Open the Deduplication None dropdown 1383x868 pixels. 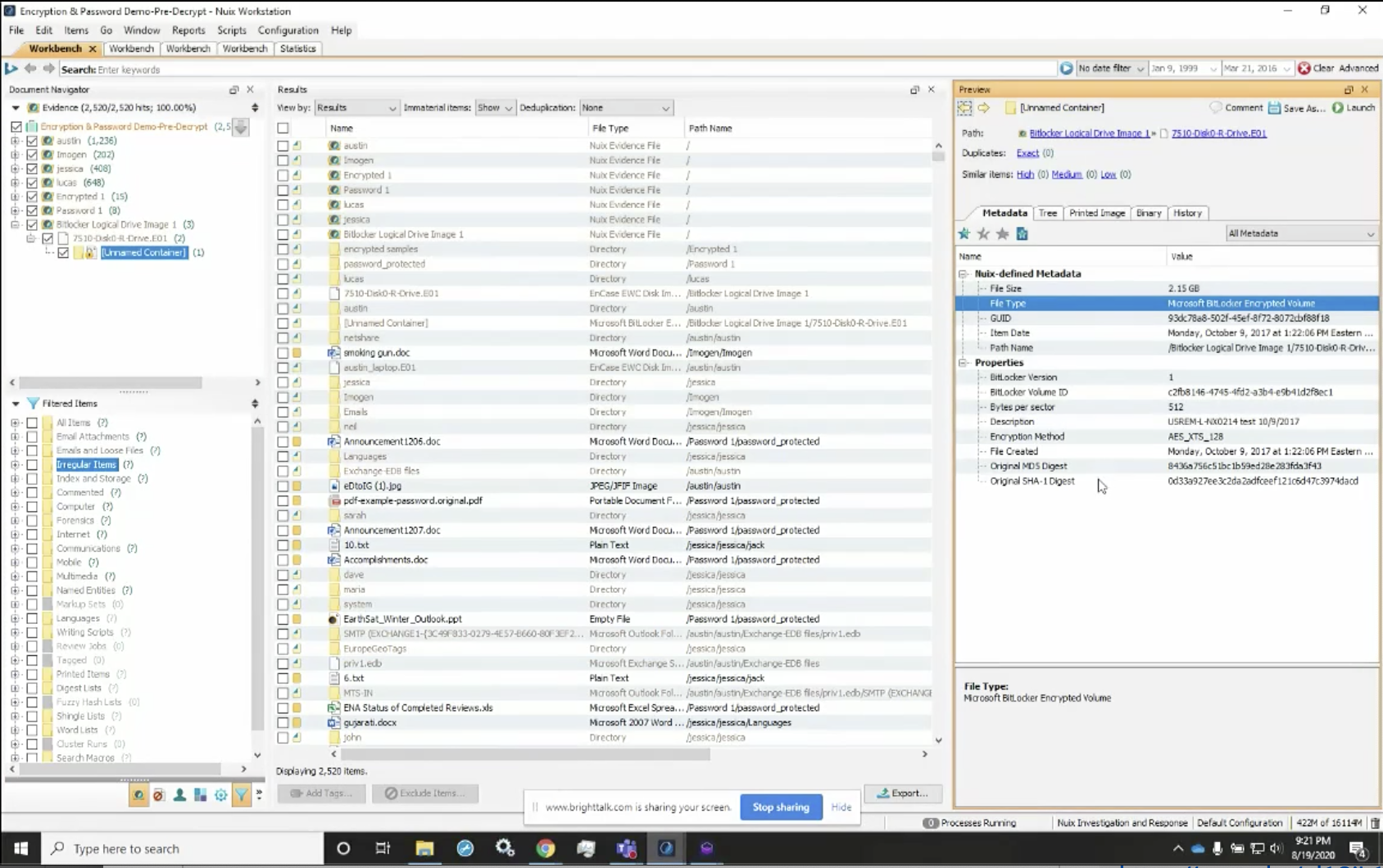626,107
